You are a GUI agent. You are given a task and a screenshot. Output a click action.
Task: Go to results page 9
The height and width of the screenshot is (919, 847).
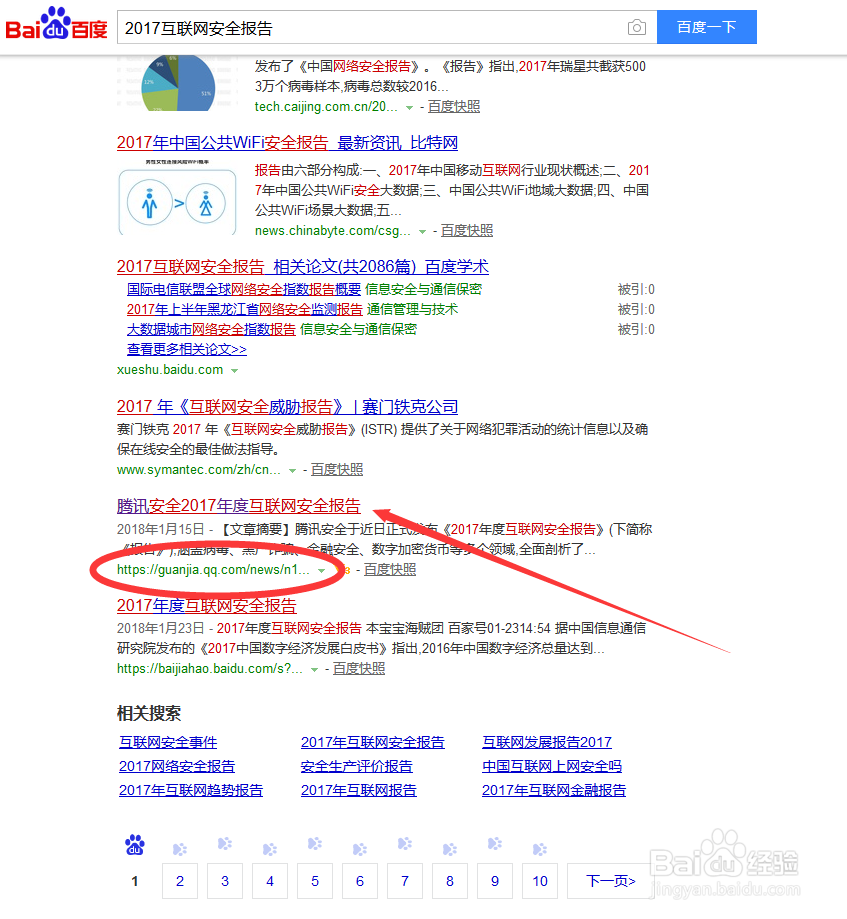[495, 881]
